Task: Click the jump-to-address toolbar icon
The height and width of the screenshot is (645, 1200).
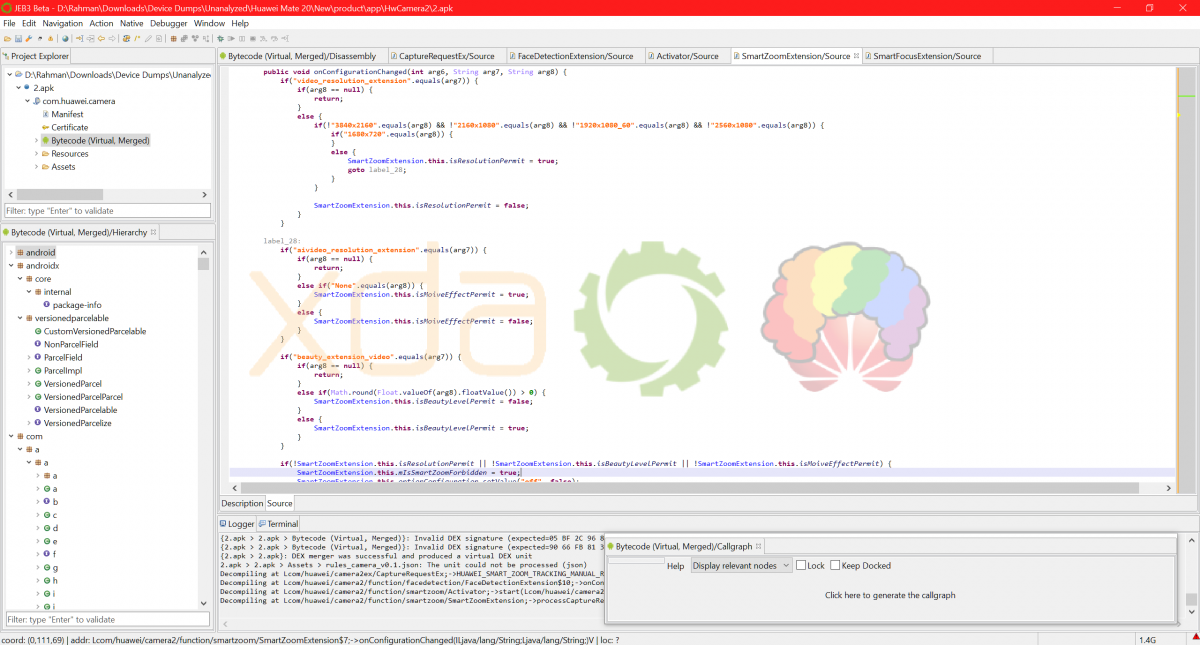Action: (x=79, y=39)
